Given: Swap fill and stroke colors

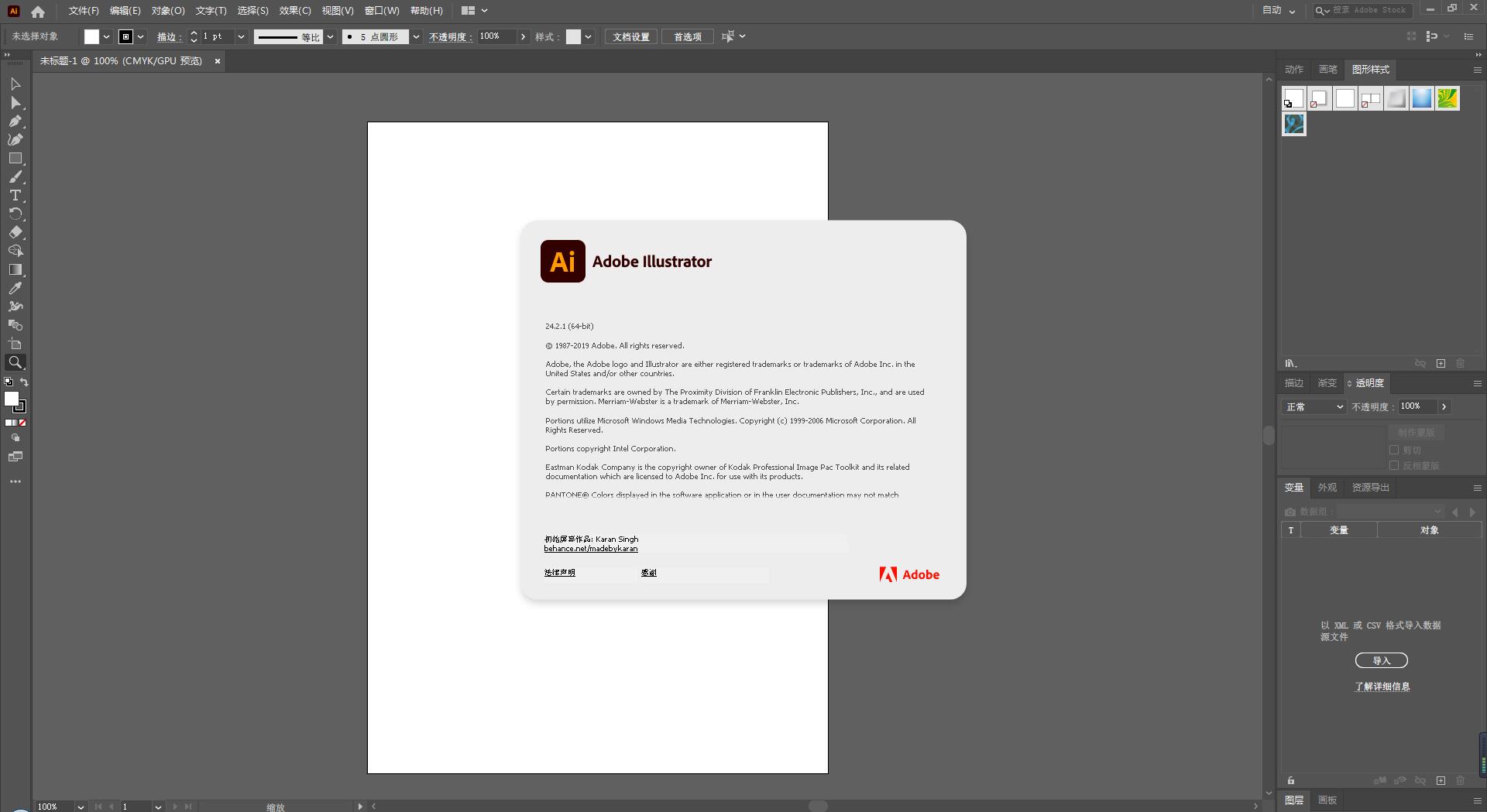Looking at the screenshot, I should 24,382.
